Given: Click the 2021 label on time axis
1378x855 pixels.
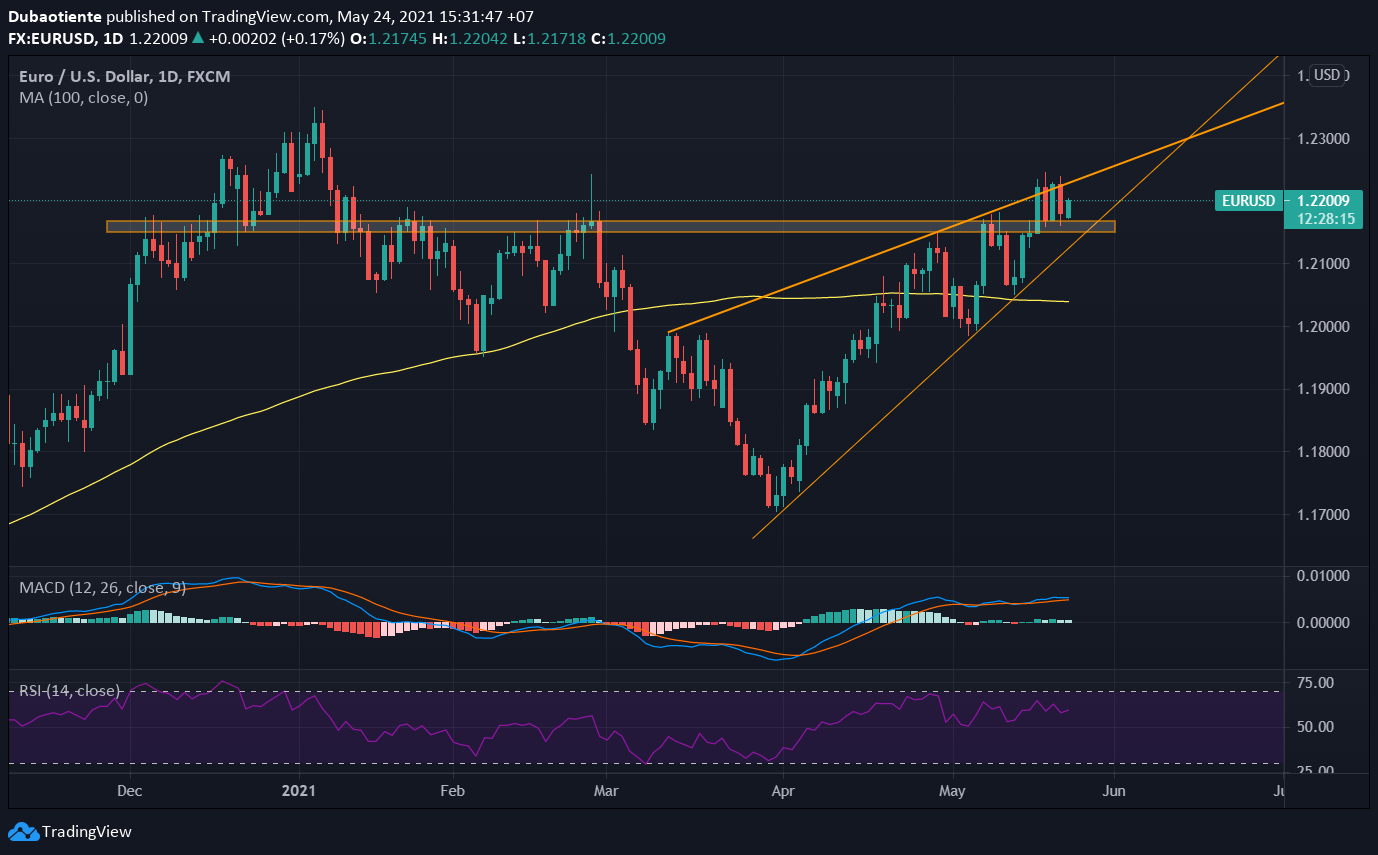Looking at the screenshot, I should click(298, 791).
